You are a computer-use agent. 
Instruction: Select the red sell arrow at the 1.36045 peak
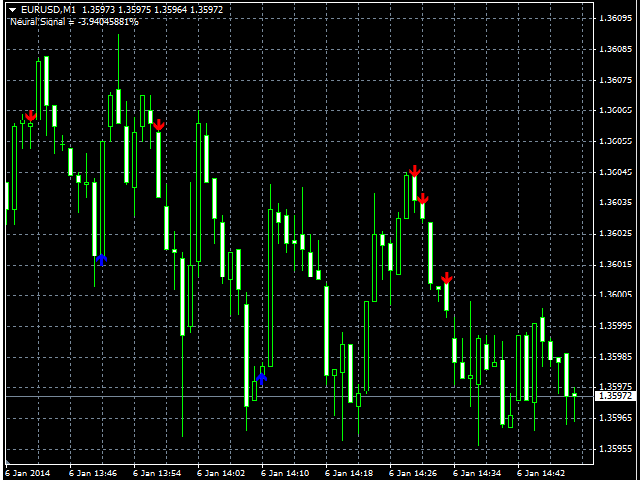tap(415, 171)
